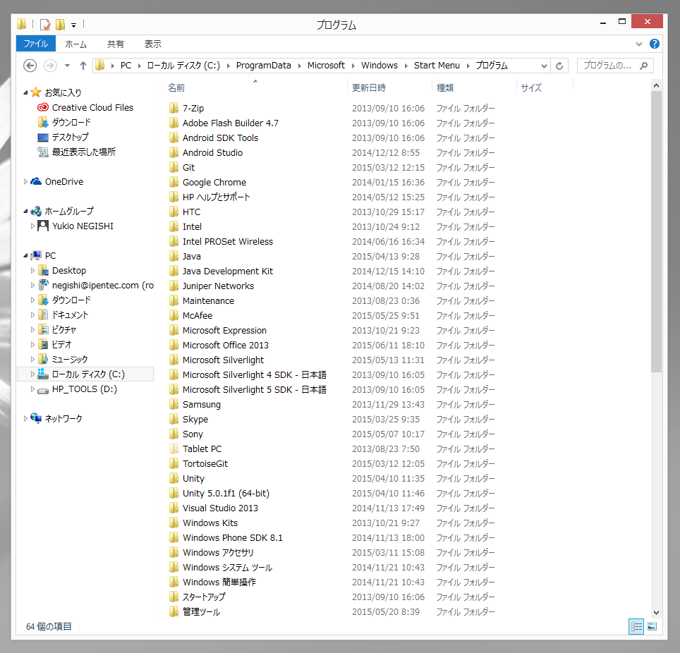The height and width of the screenshot is (653, 680).
Task: Sort by 更新日時 column header
Action: tap(389, 88)
